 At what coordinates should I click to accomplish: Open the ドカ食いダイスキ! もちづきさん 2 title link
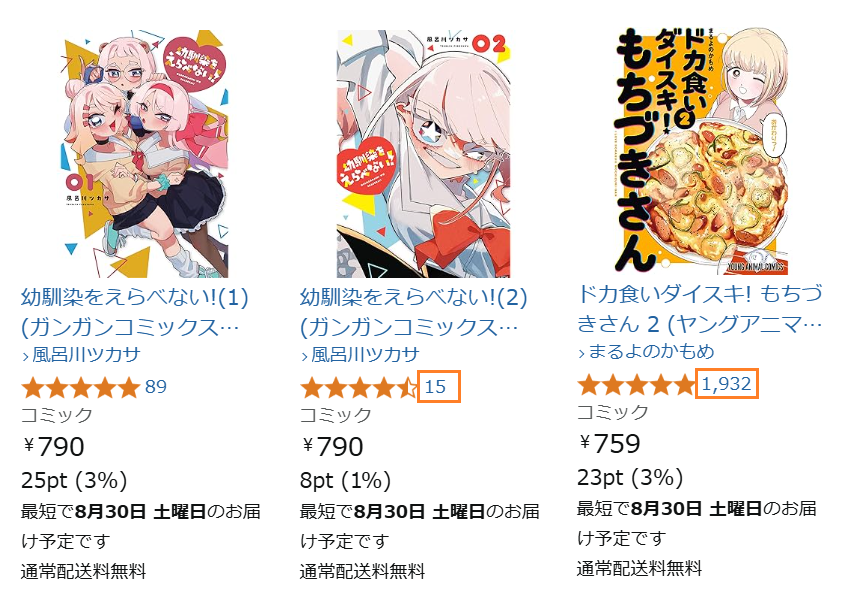click(x=700, y=309)
